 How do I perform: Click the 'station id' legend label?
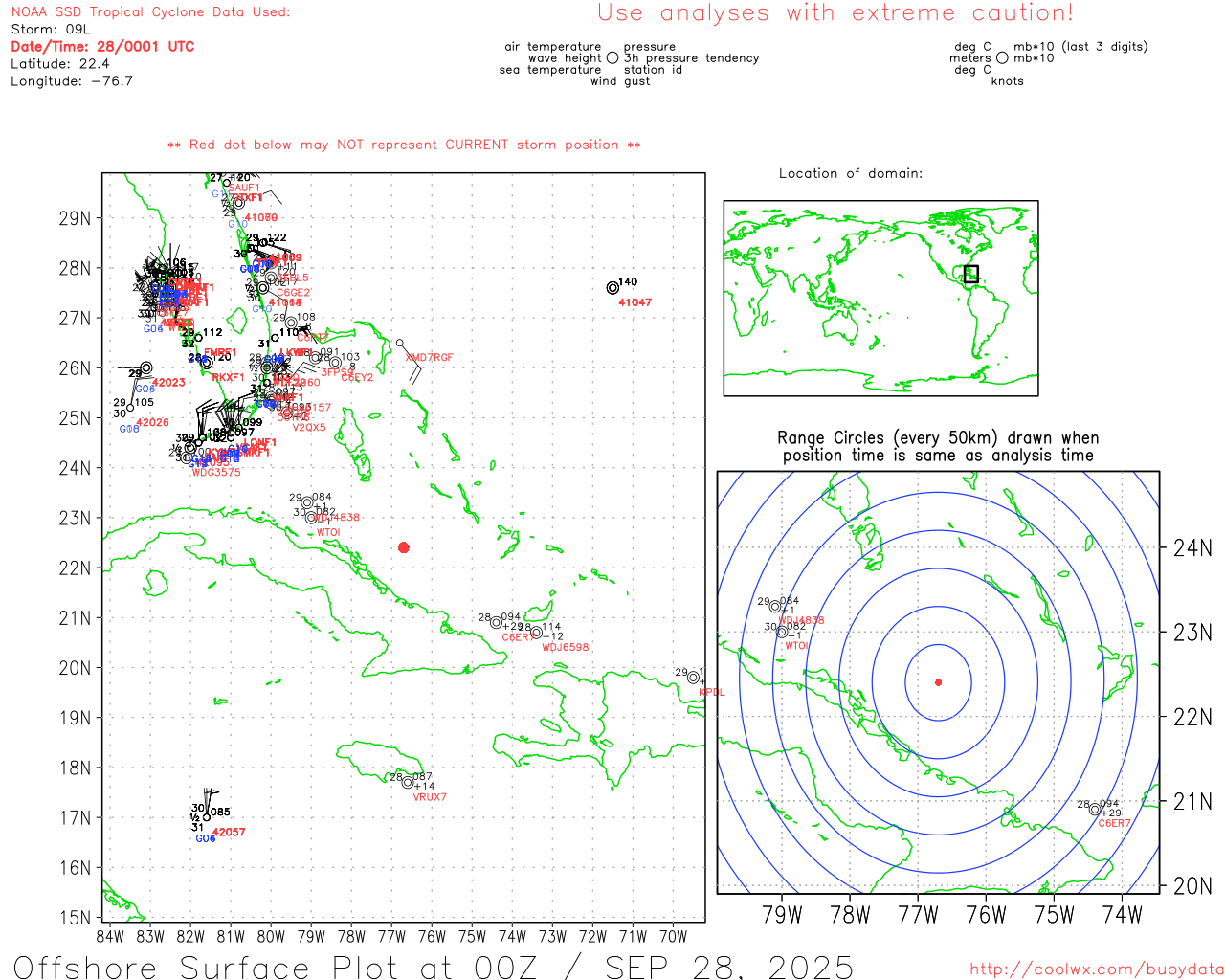pyautogui.click(x=653, y=70)
